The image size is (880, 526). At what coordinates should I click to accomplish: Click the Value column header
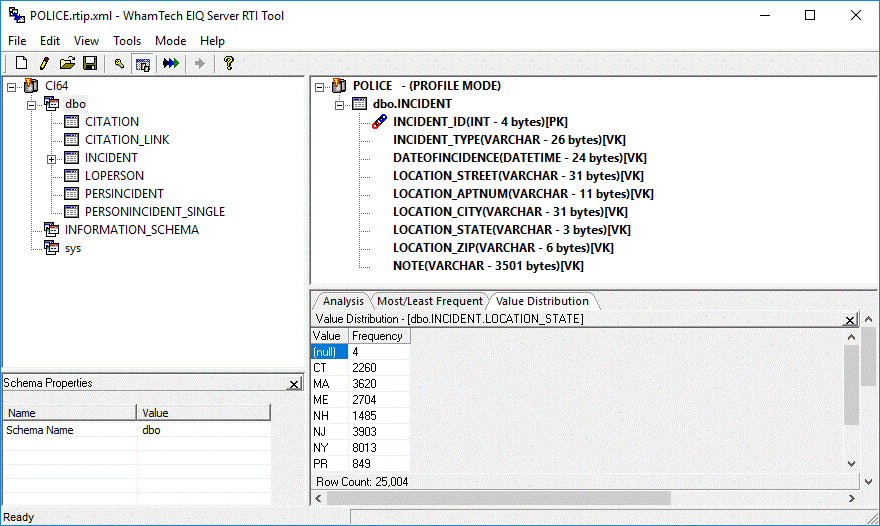click(x=329, y=336)
